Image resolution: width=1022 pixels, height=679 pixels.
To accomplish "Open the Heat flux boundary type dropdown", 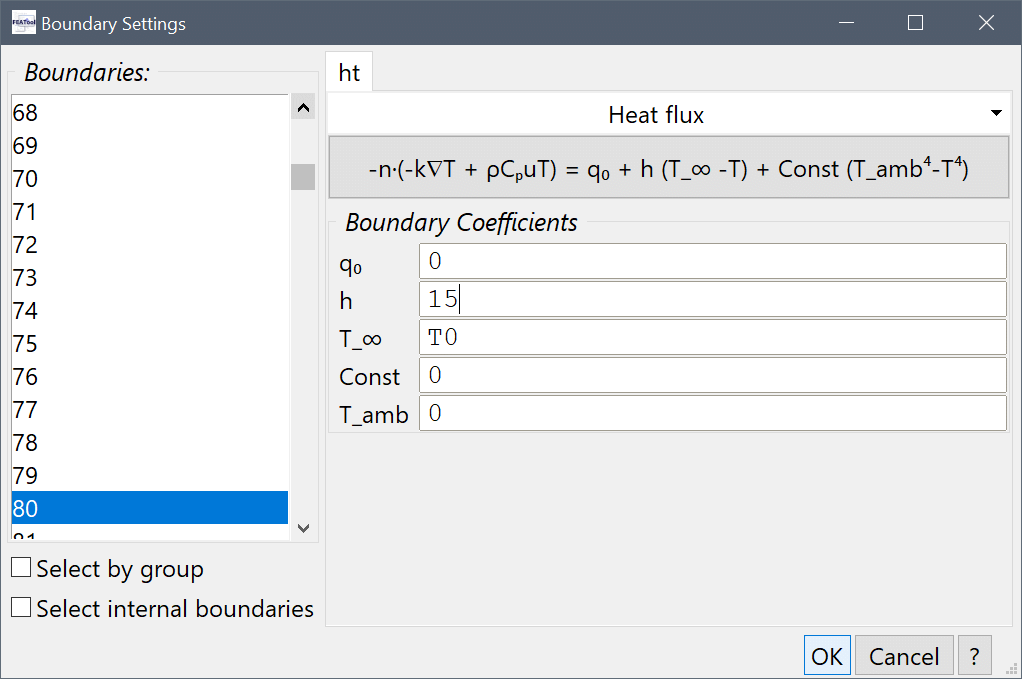I will (667, 115).
